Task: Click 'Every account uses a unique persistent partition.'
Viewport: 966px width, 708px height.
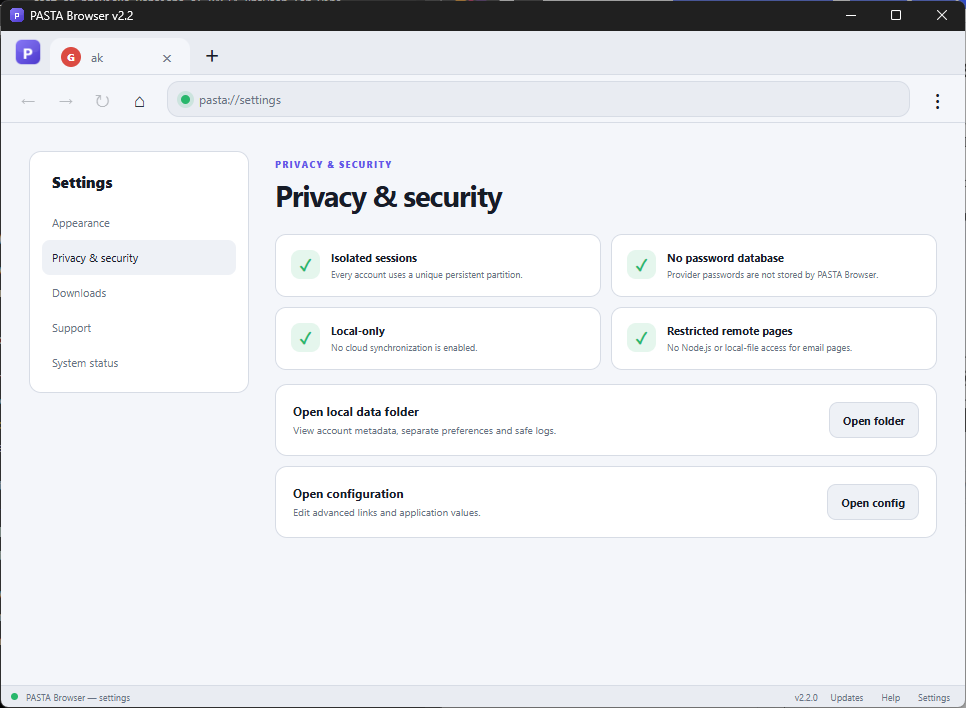Action: 426,275
